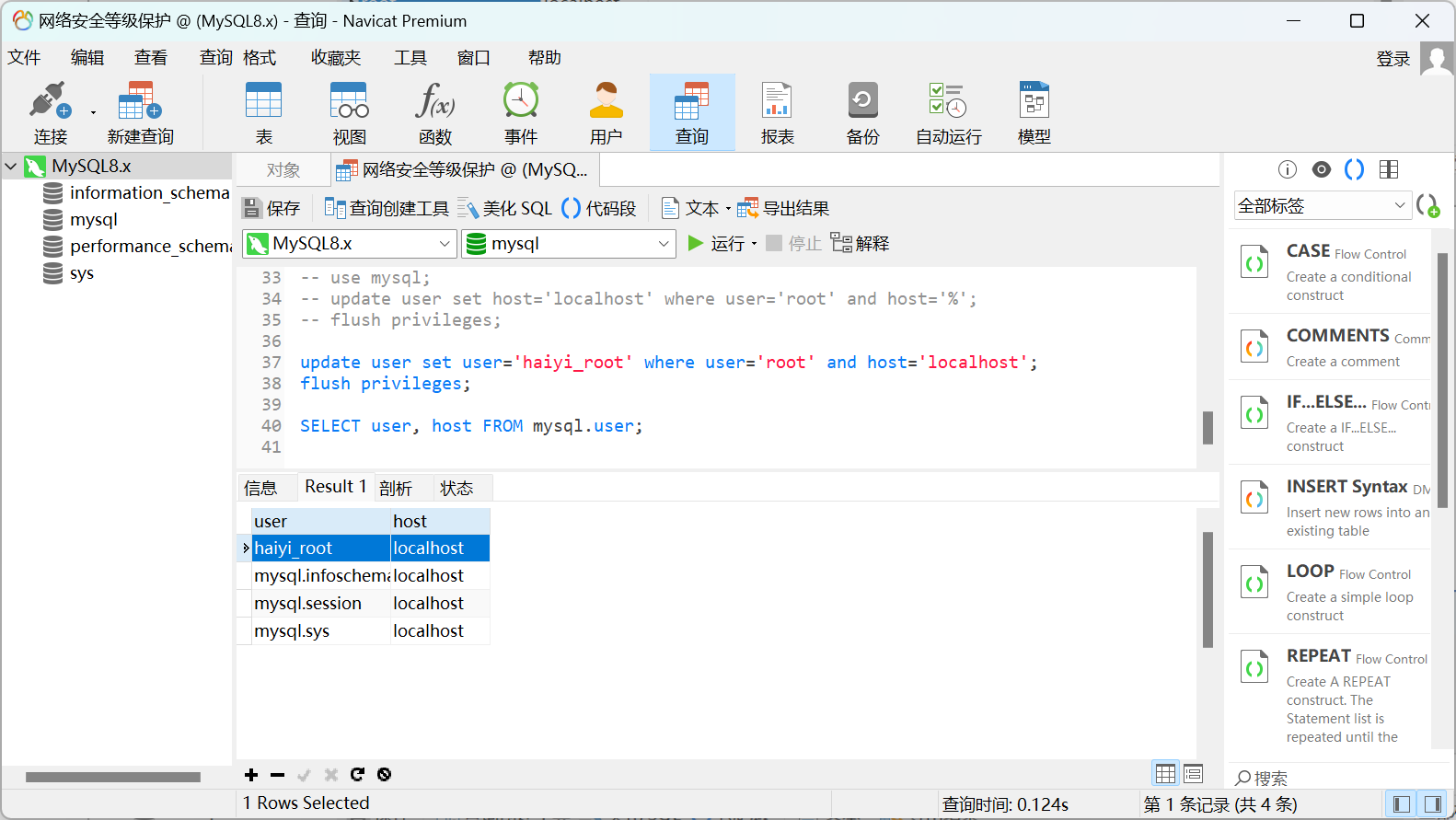Click 美化 SQL button
1456x820 pixels.
pyautogui.click(x=505, y=209)
